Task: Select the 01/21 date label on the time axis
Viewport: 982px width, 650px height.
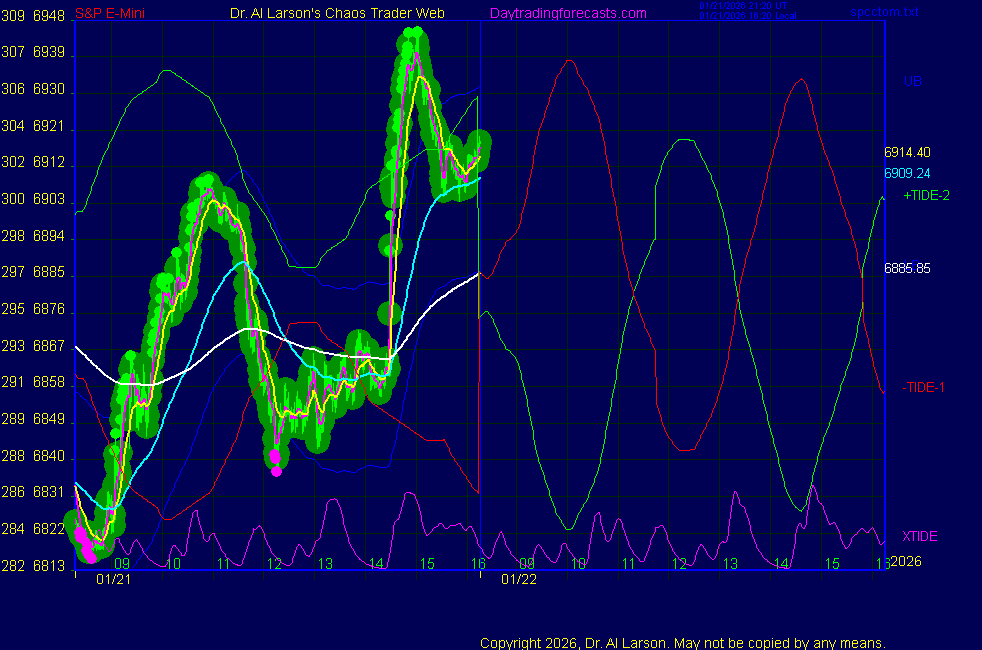Action: 111,579
